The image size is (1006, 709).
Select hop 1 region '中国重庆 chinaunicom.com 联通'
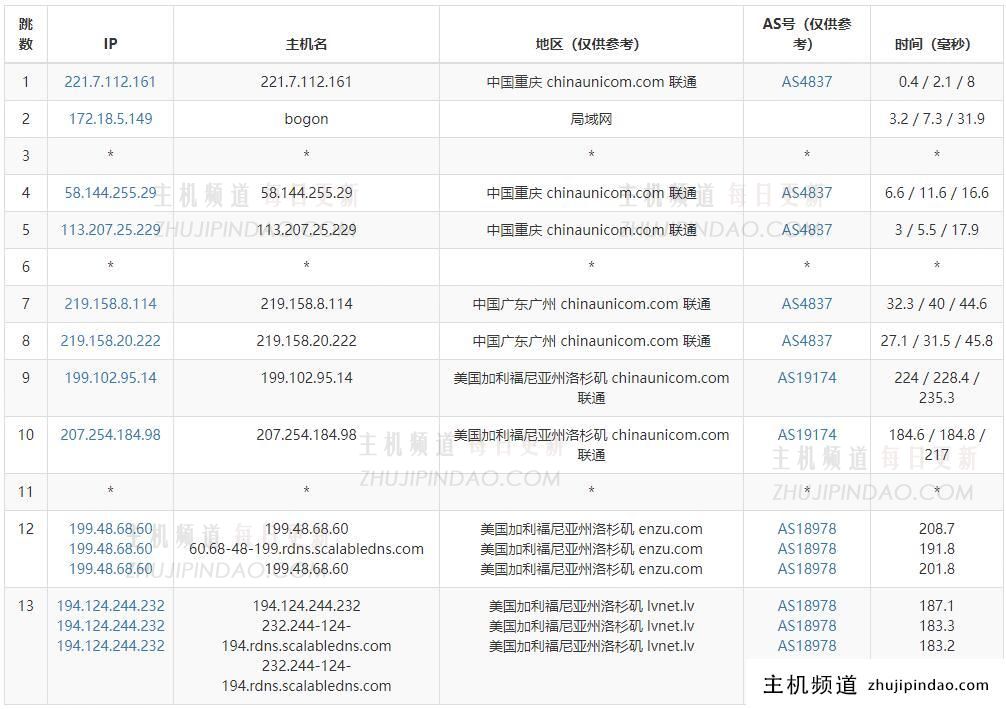point(591,82)
